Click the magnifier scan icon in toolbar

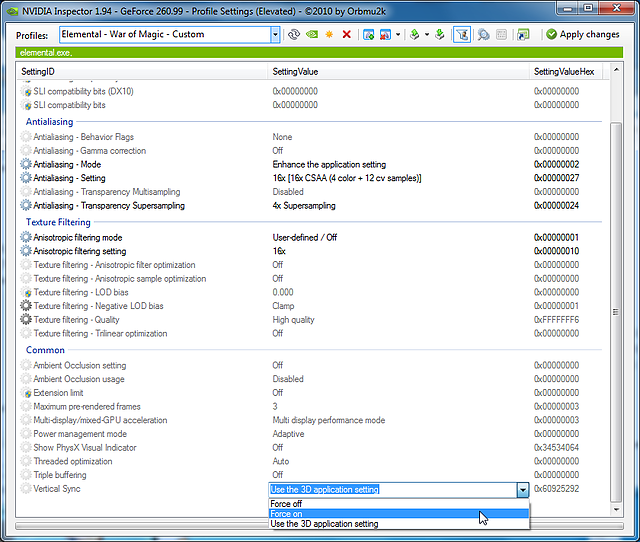(482, 34)
